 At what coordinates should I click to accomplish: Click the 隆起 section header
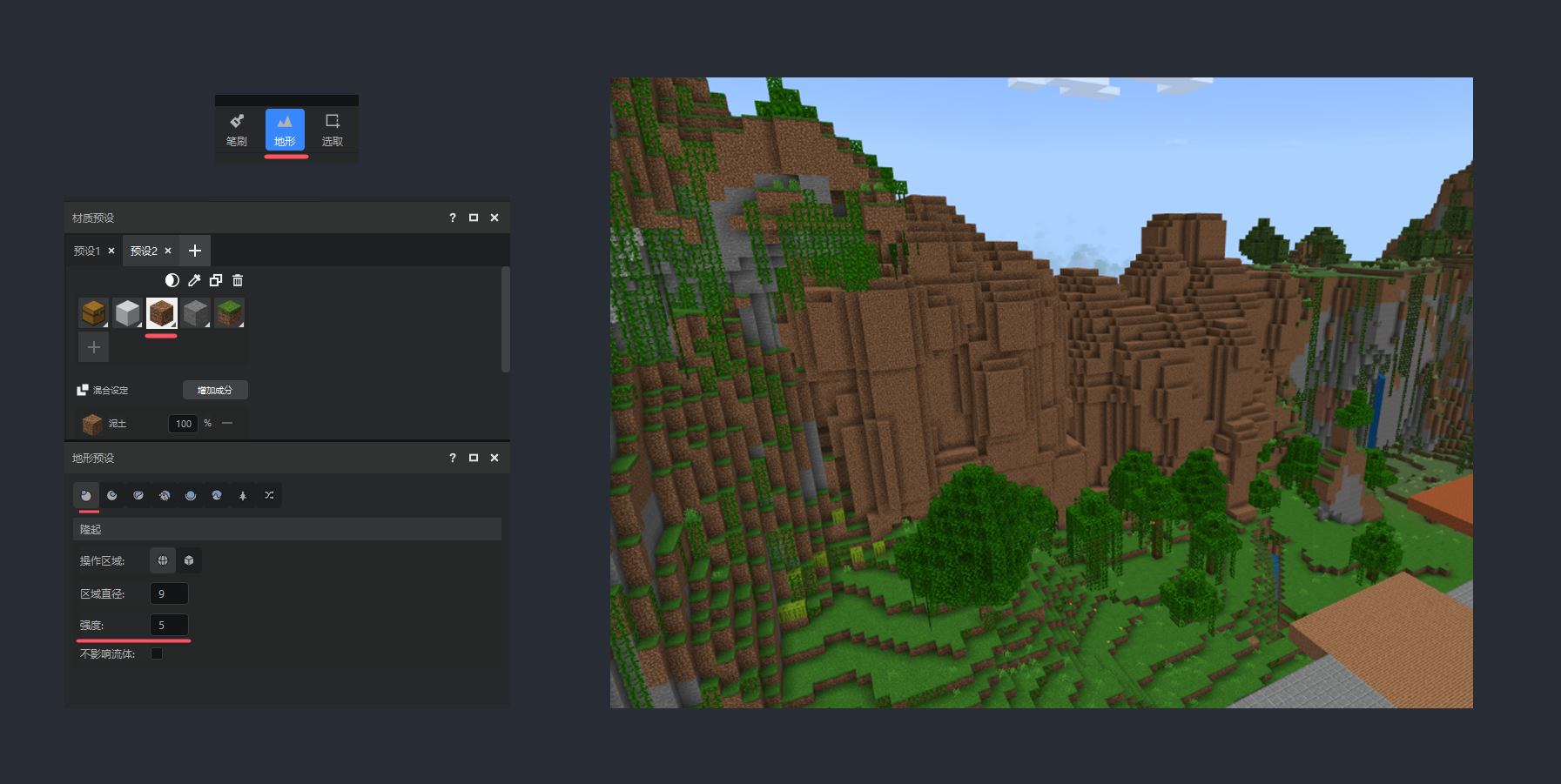287,529
